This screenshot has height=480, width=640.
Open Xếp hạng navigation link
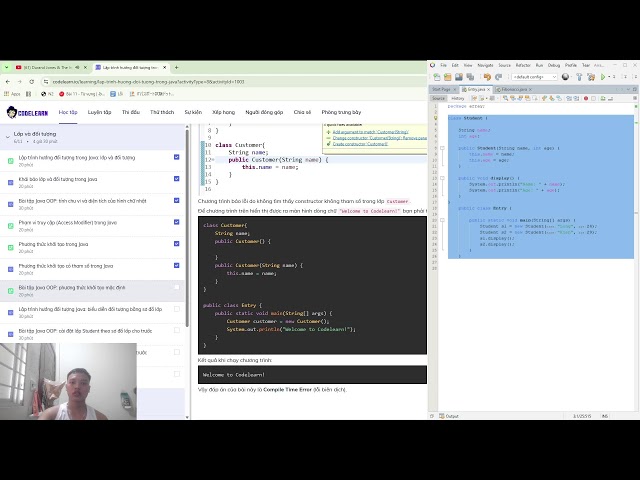point(223,112)
